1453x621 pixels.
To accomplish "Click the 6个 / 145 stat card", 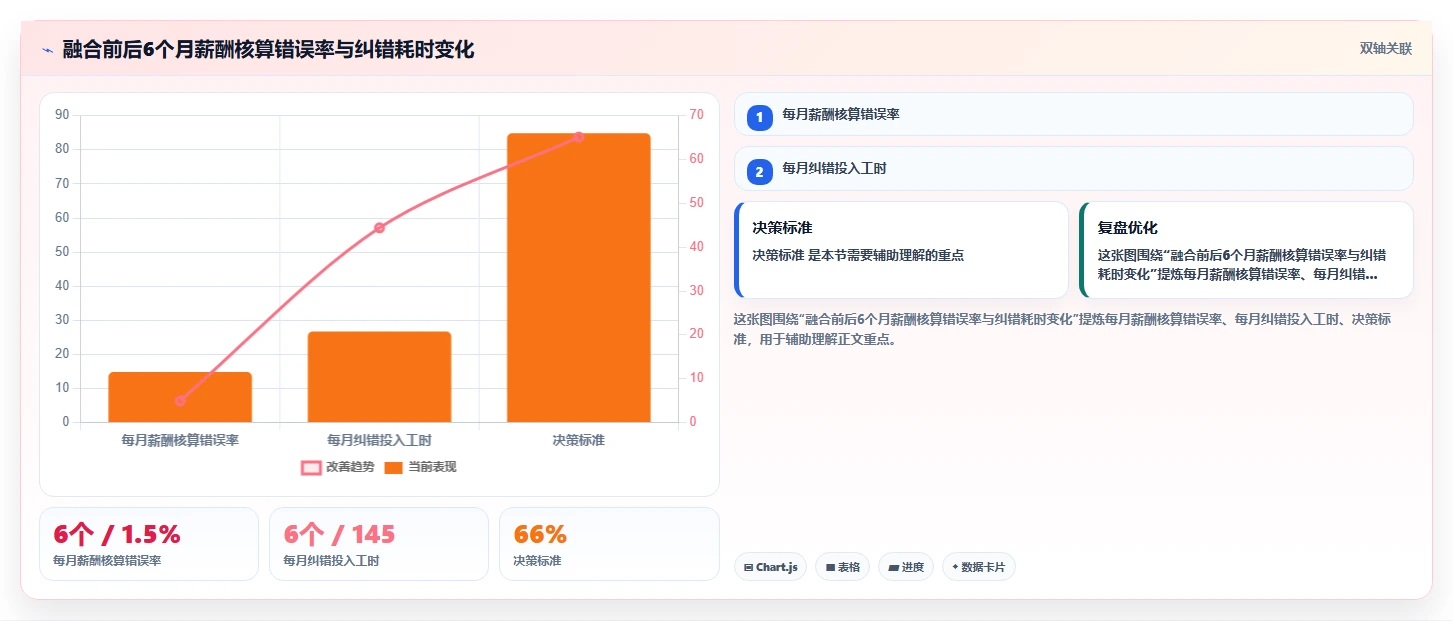I will (x=379, y=544).
